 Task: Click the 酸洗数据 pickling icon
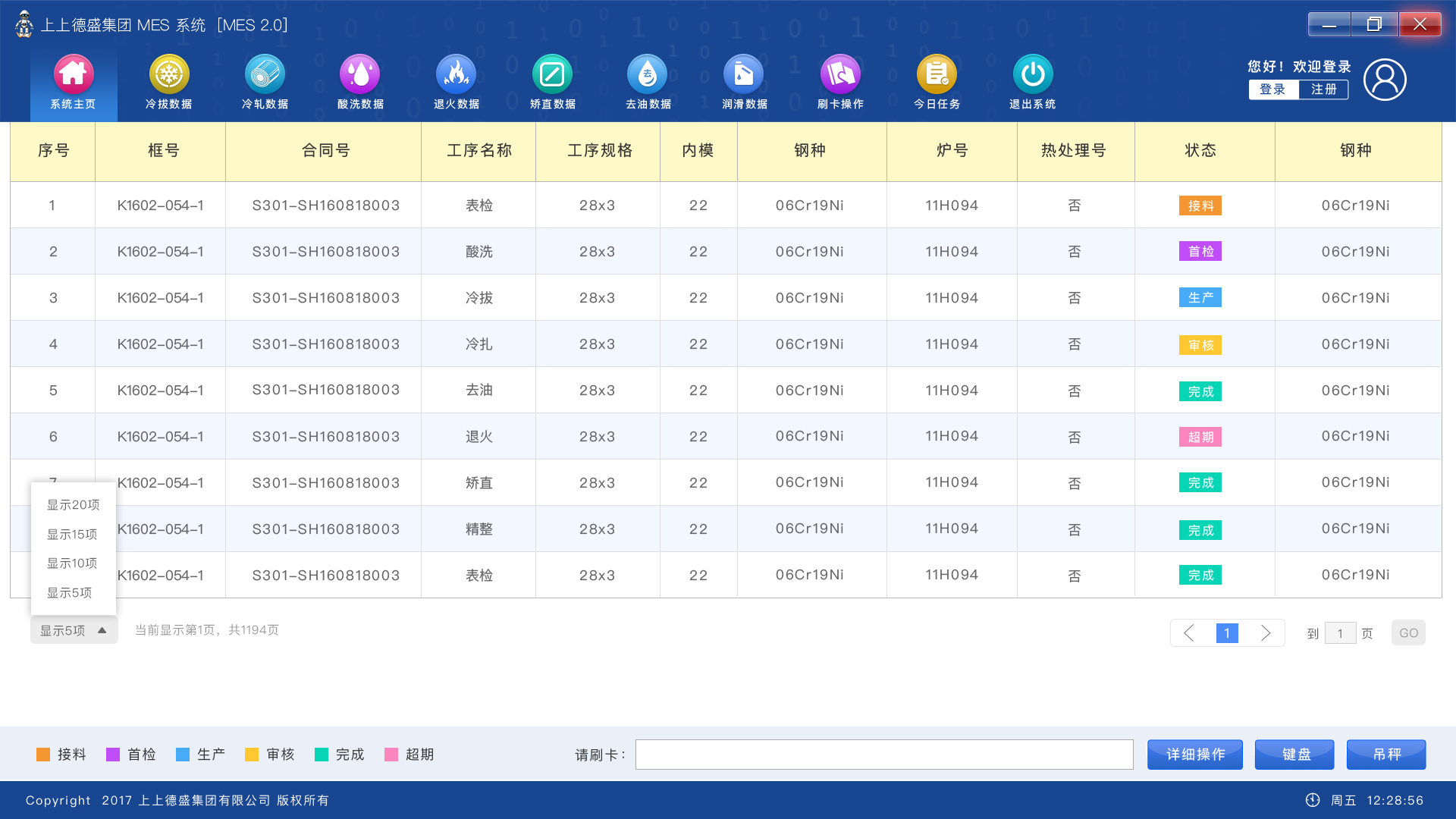[x=360, y=74]
